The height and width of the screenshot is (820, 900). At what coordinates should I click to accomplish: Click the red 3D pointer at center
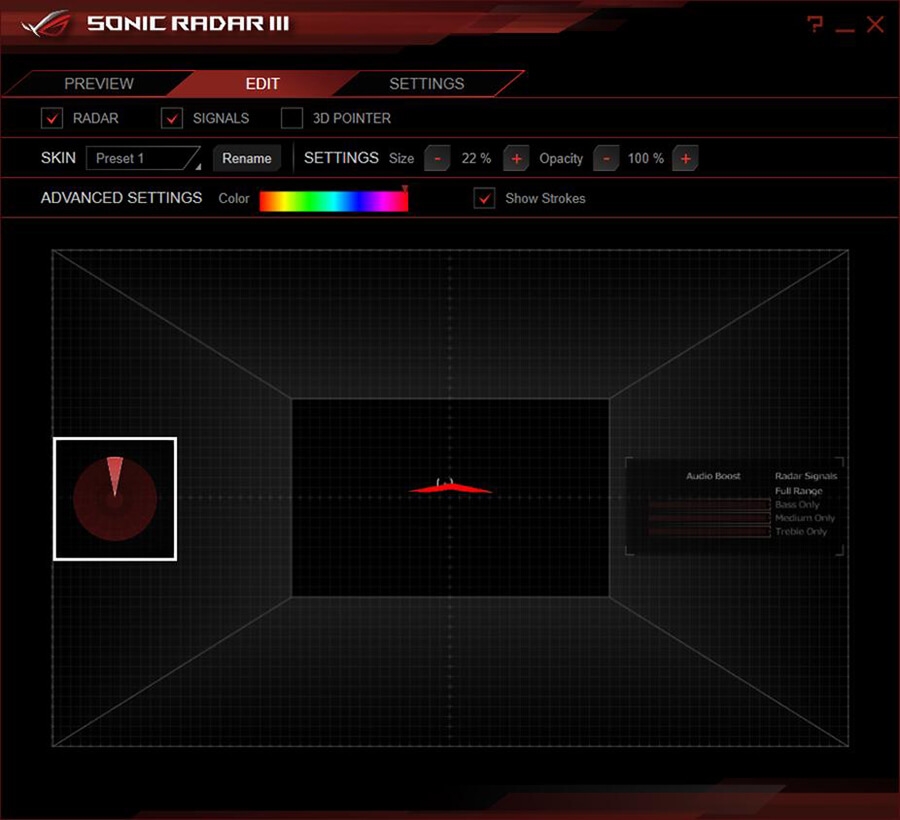450,488
